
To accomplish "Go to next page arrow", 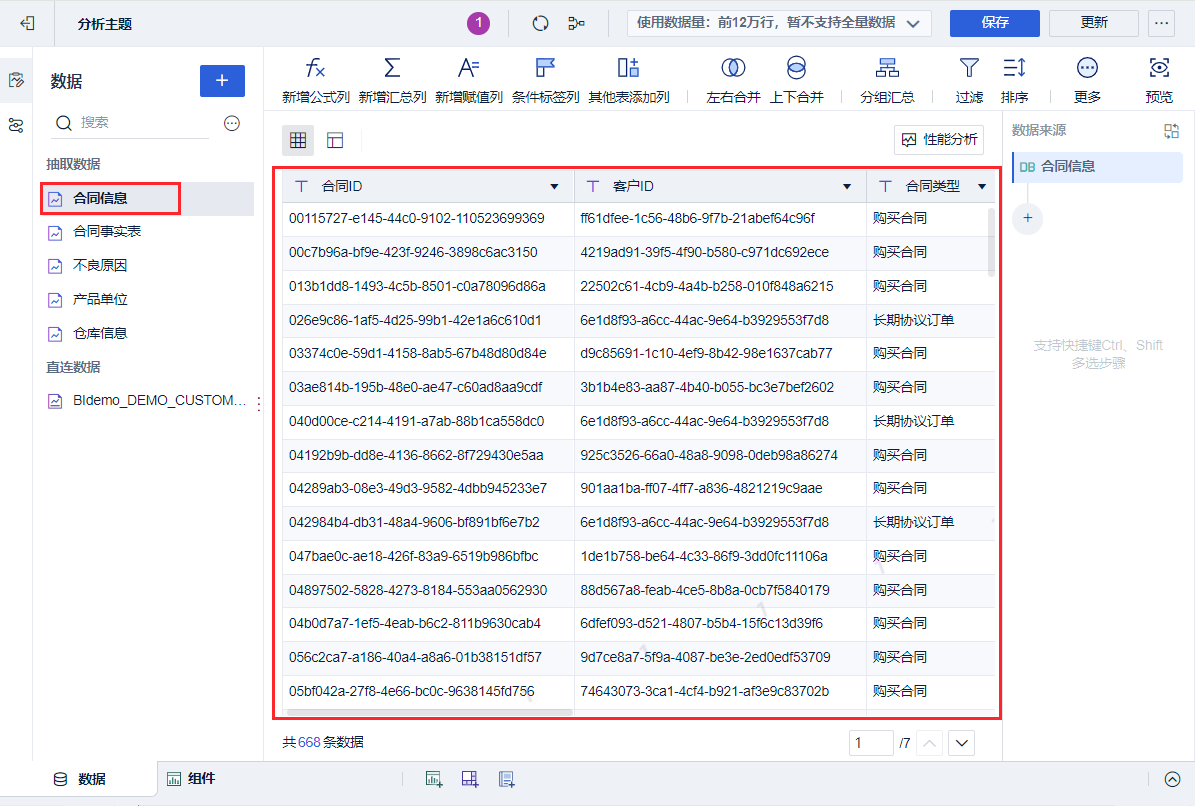I will coord(962,743).
